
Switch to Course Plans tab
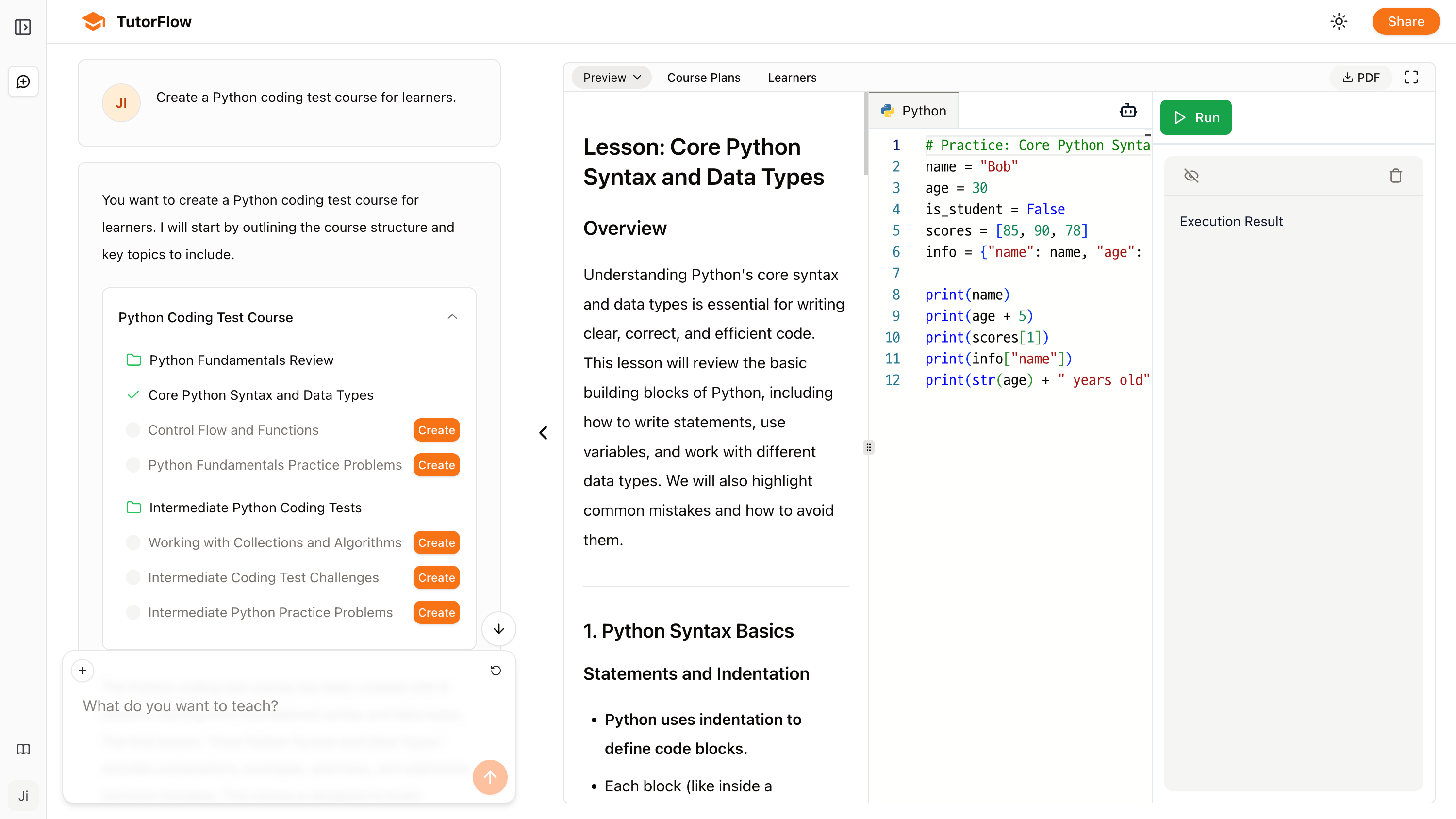point(704,78)
